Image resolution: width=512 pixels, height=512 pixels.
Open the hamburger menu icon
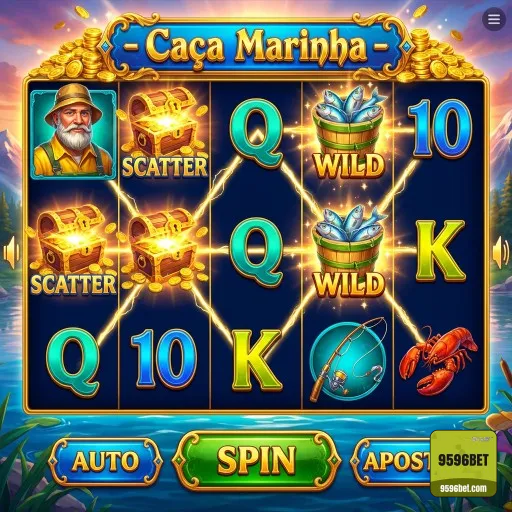tap(494, 20)
